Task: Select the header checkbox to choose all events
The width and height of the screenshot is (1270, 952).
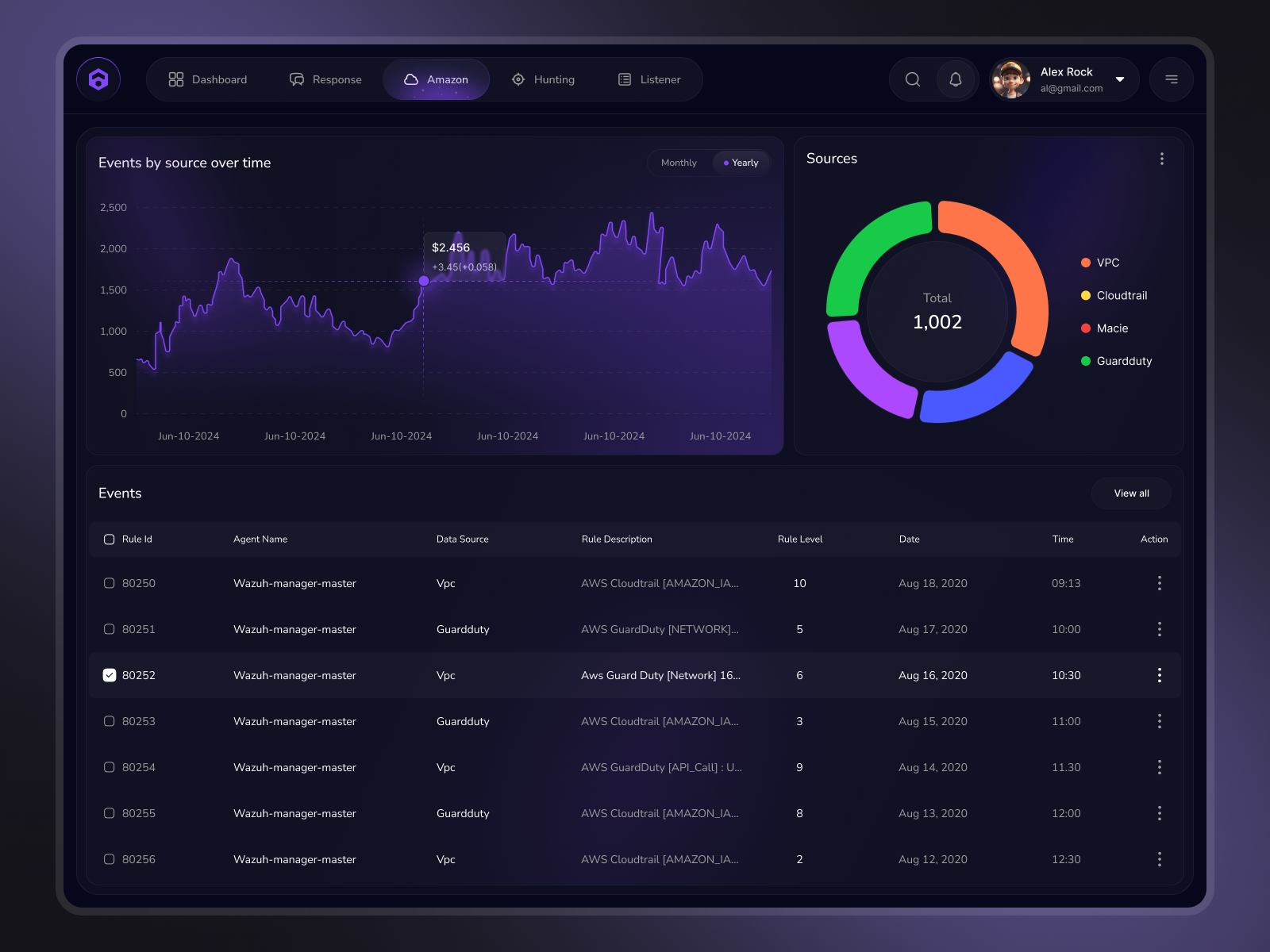Action: [x=109, y=539]
